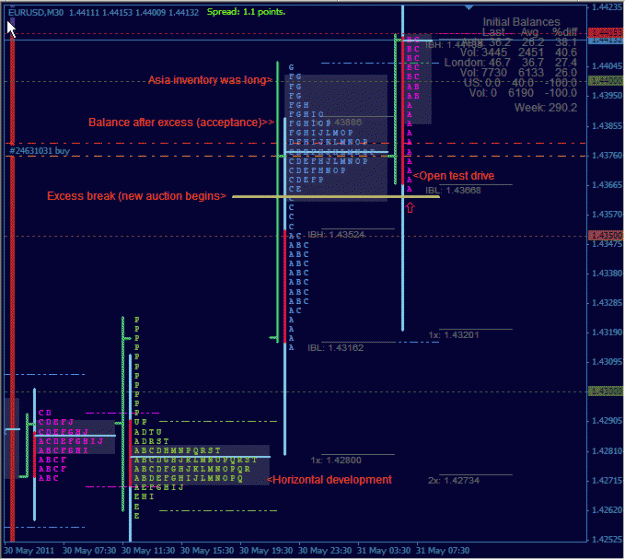Click the 1.42810 price axis label
625x560 pixels.
pos(607,451)
